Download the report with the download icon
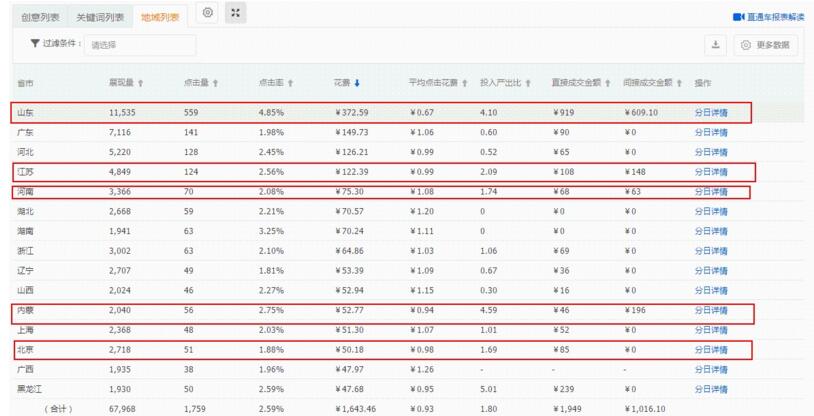This screenshot has width=814, height=416. pos(715,45)
